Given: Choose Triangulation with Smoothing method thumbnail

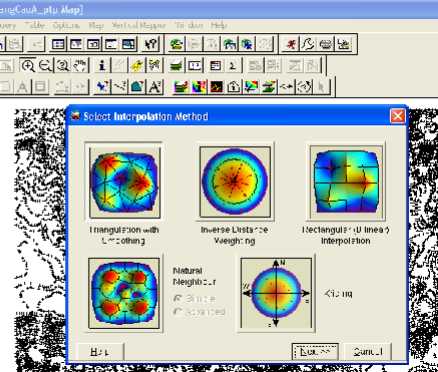Looking at the screenshot, I should tap(125, 182).
